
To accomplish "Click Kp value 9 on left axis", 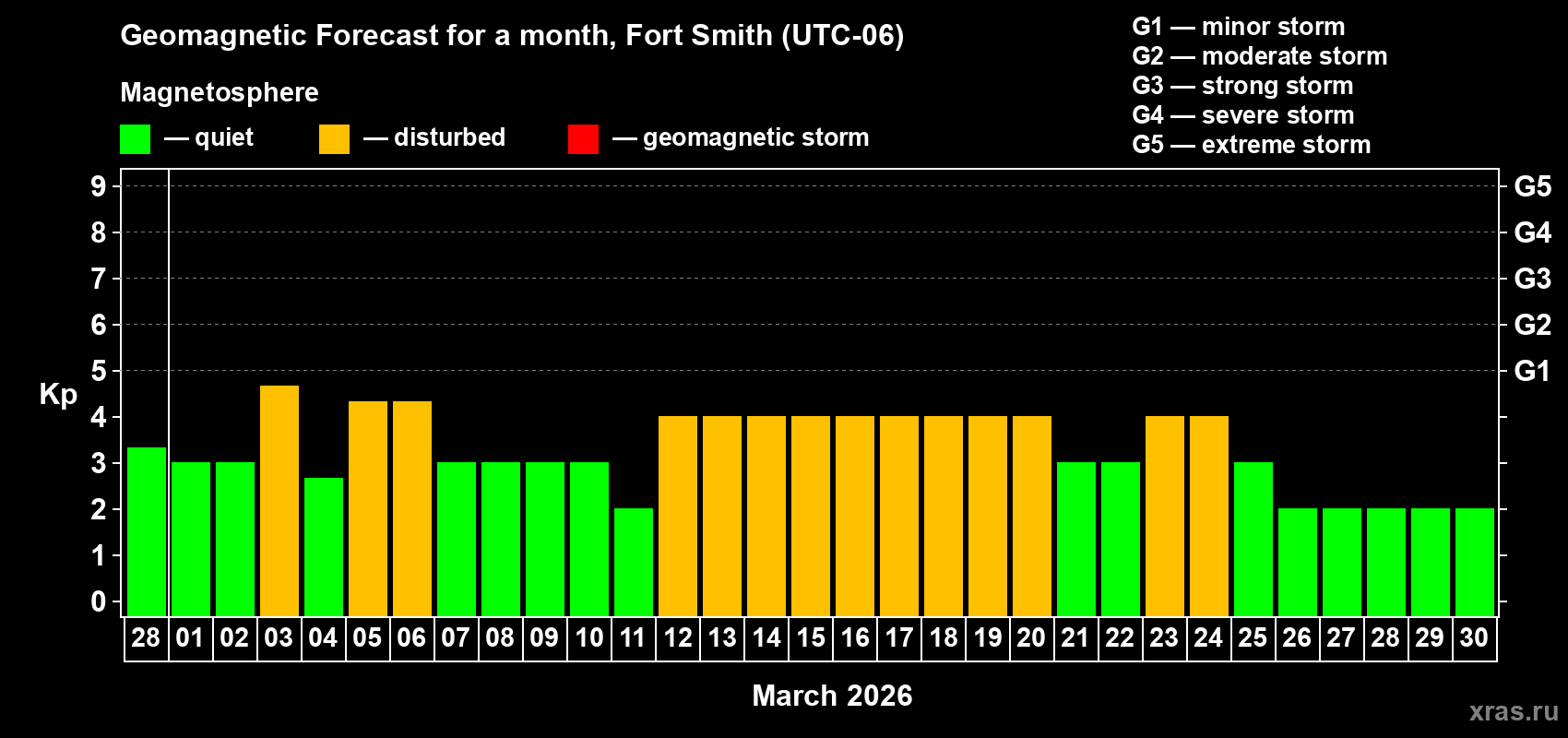I will click(x=99, y=186).
